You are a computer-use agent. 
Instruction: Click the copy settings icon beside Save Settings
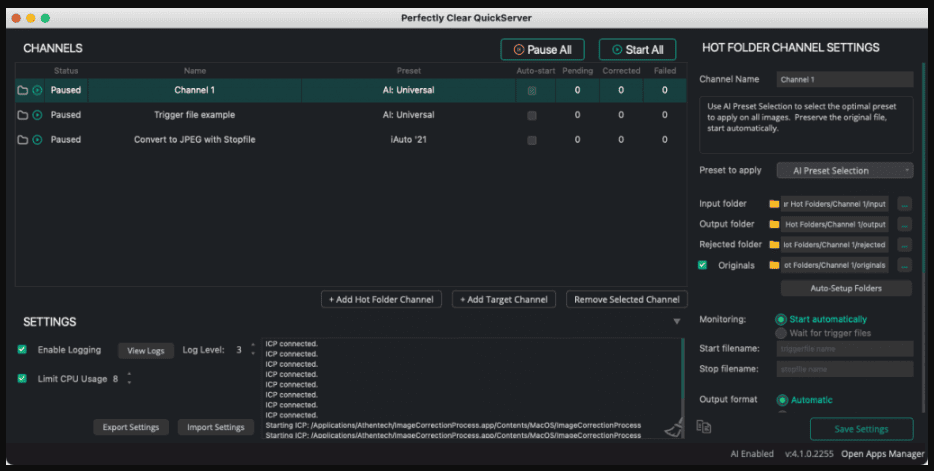click(703, 427)
